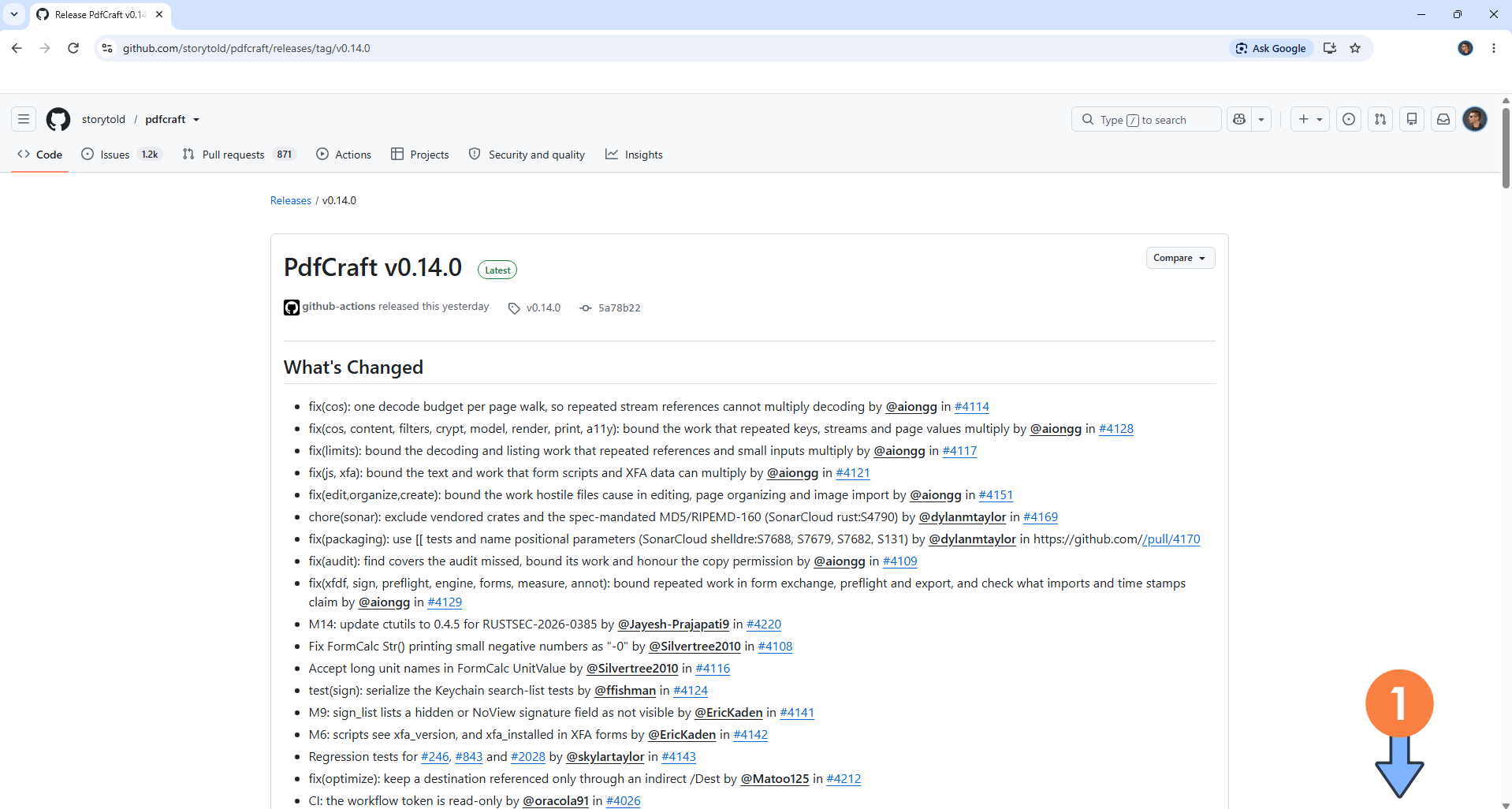Go to GitHub home via Octocat logo
The width and height of the screenshot is (1512, 809).
58,119
